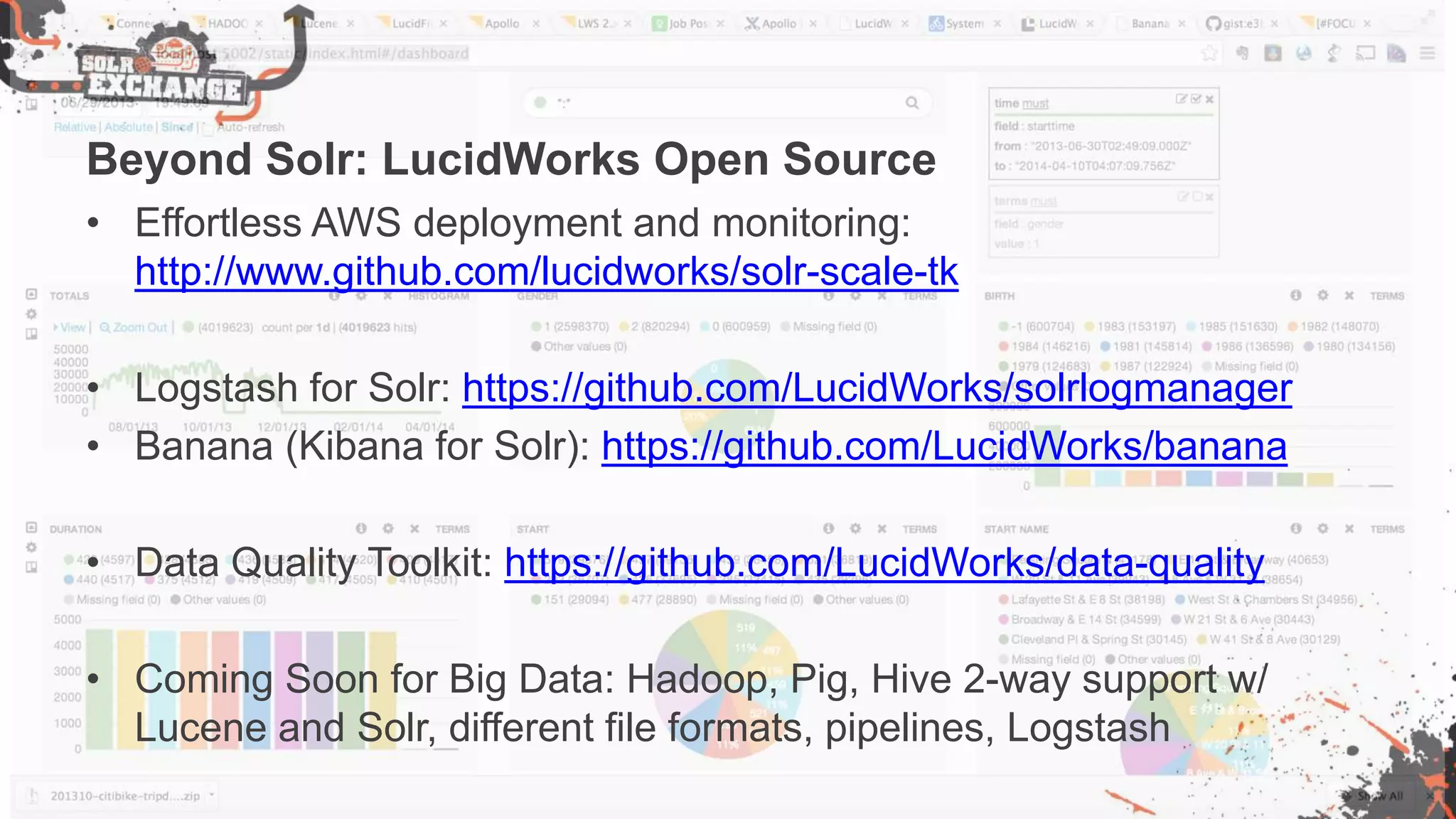
Task: Open settings gear on Start panel
Action: 855,528
